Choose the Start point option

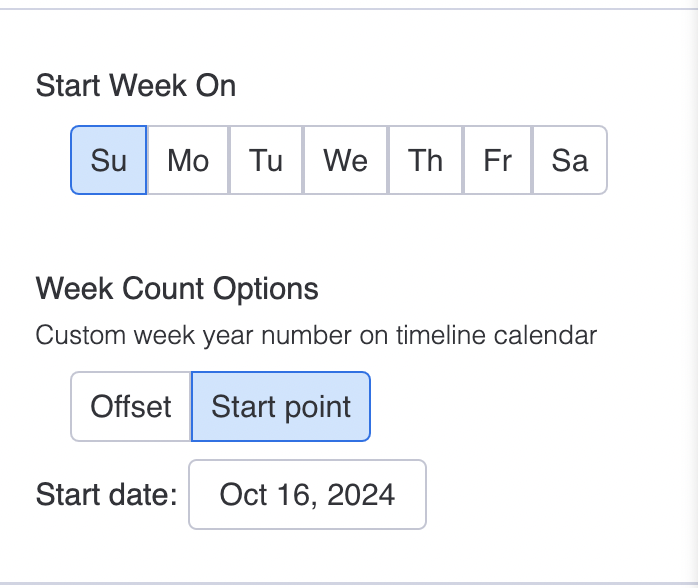[x=281, y=407]
